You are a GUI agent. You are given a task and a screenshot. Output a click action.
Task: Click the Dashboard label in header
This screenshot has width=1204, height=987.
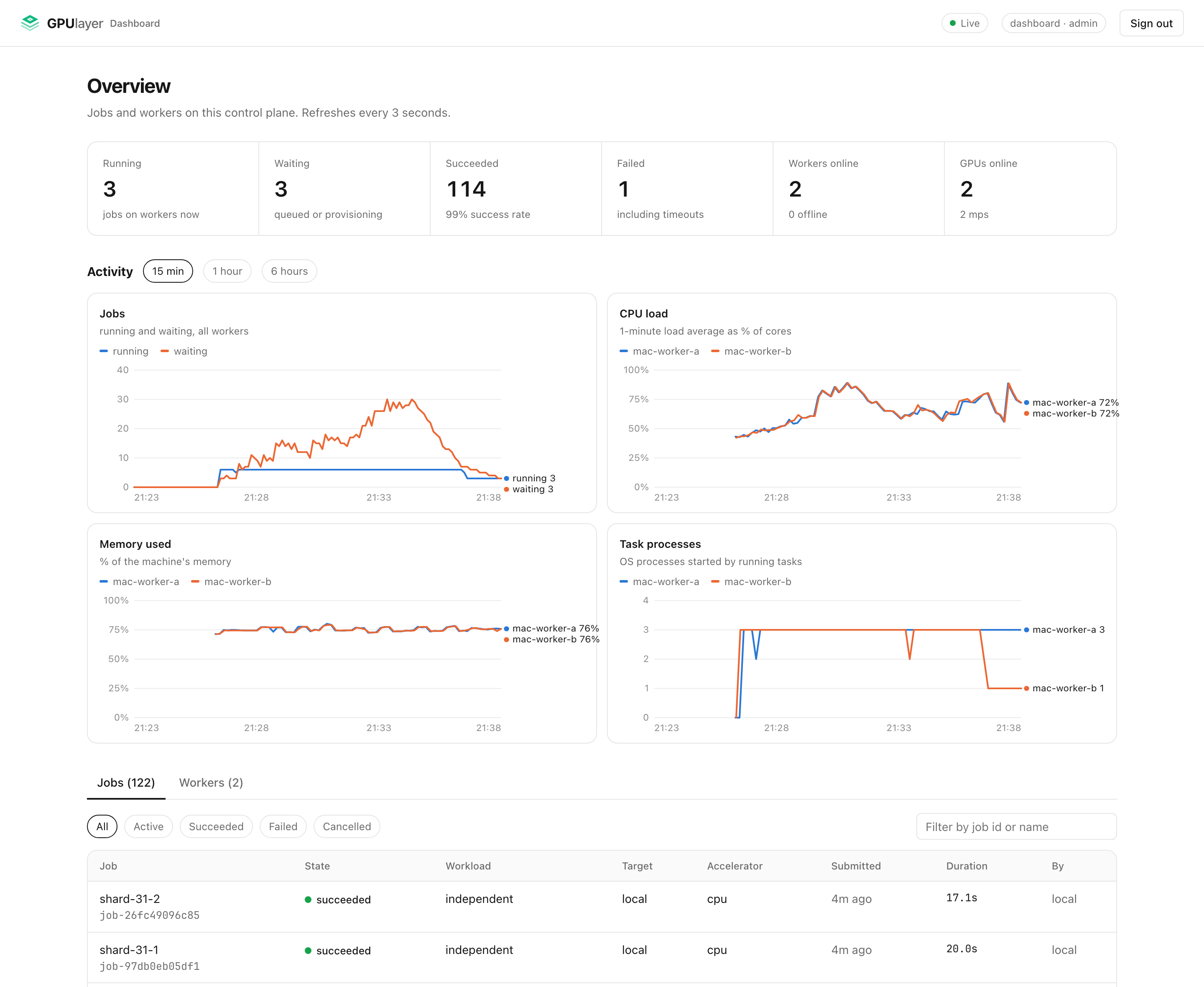point(135,23)
